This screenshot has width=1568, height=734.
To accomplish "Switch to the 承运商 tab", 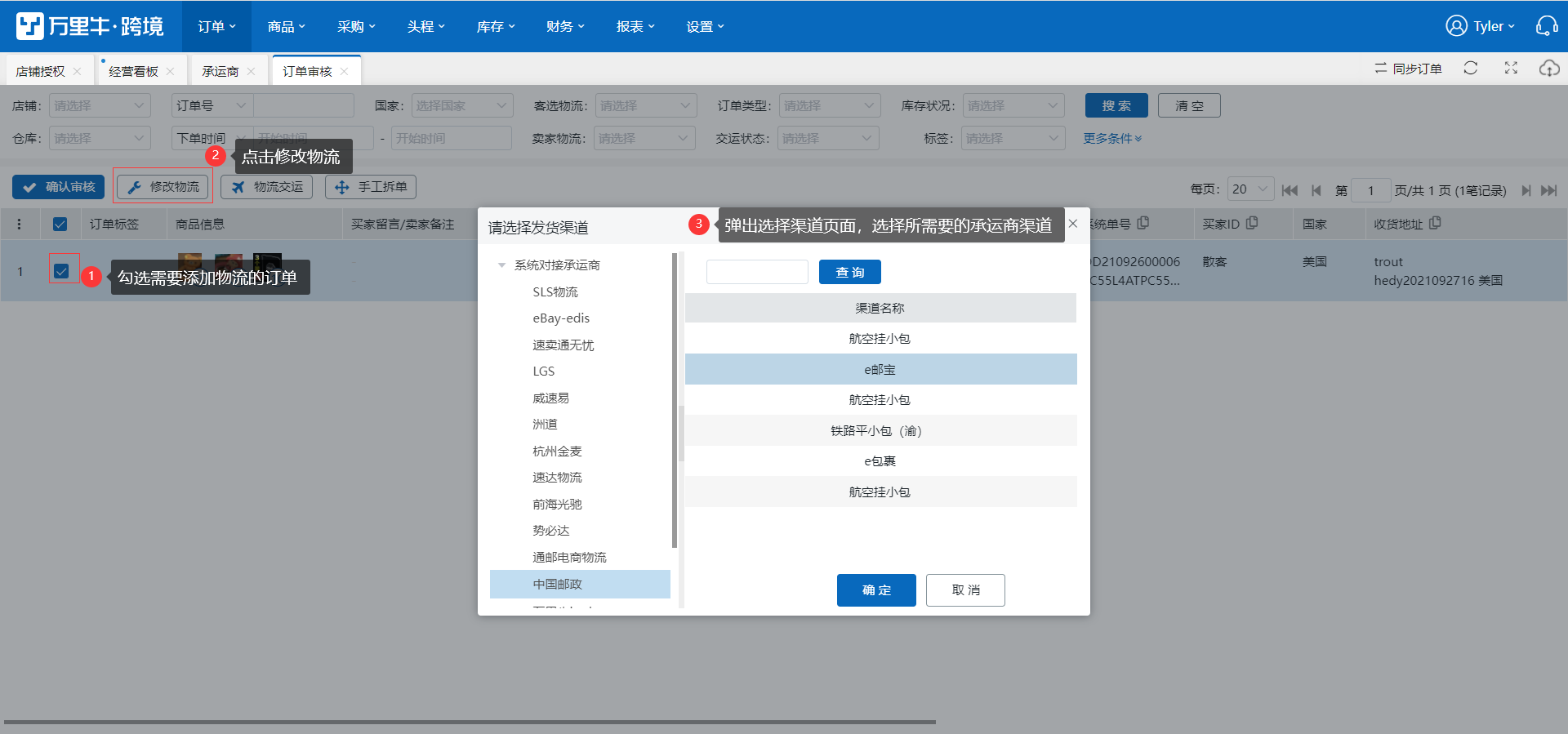I will pyautogui.click(x=220, y=71).
